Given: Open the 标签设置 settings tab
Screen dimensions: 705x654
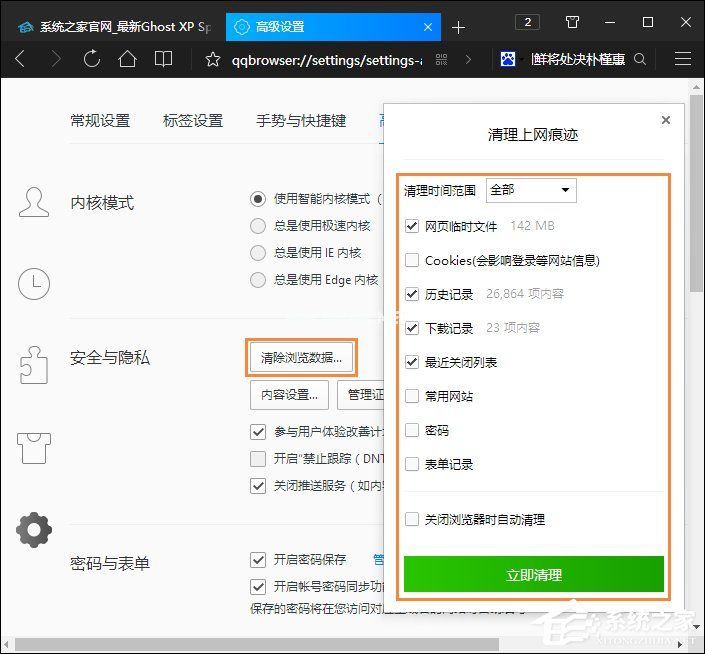Looking at the screenshot, I should pyautogui.click(x=193, y=121).
